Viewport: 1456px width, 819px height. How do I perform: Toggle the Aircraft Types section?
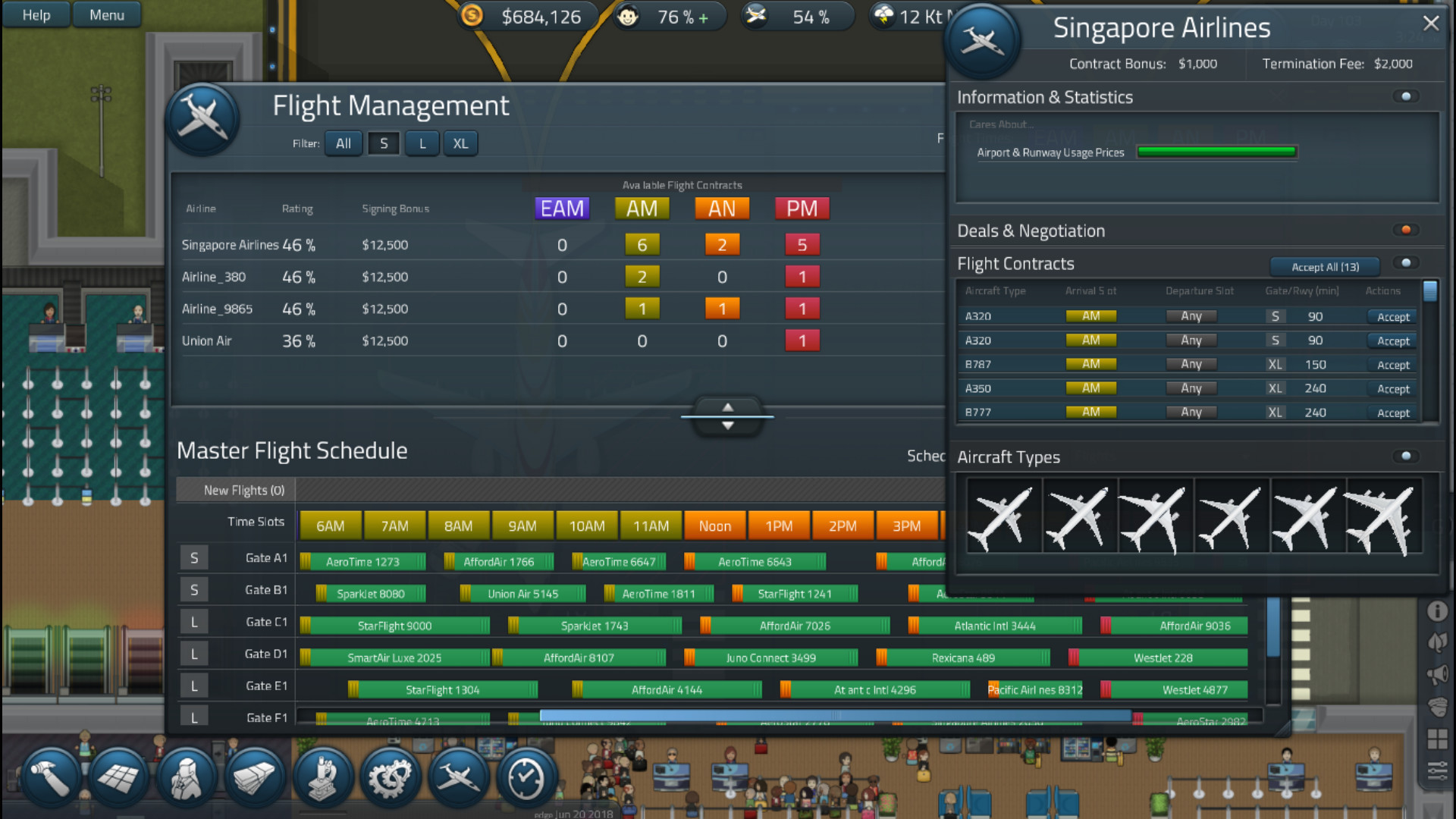[1406, 456]
